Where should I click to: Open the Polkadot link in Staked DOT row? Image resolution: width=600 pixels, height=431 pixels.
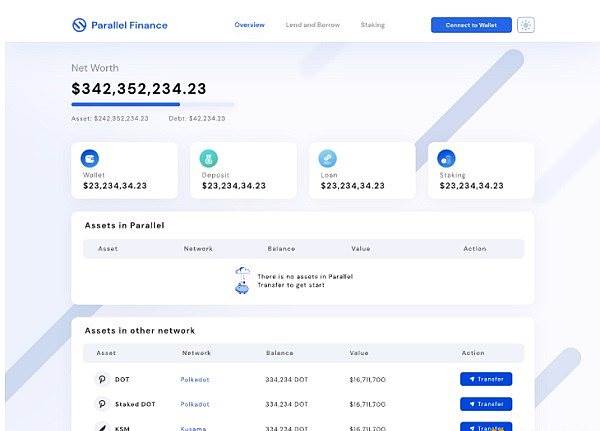tap(195, 404)
